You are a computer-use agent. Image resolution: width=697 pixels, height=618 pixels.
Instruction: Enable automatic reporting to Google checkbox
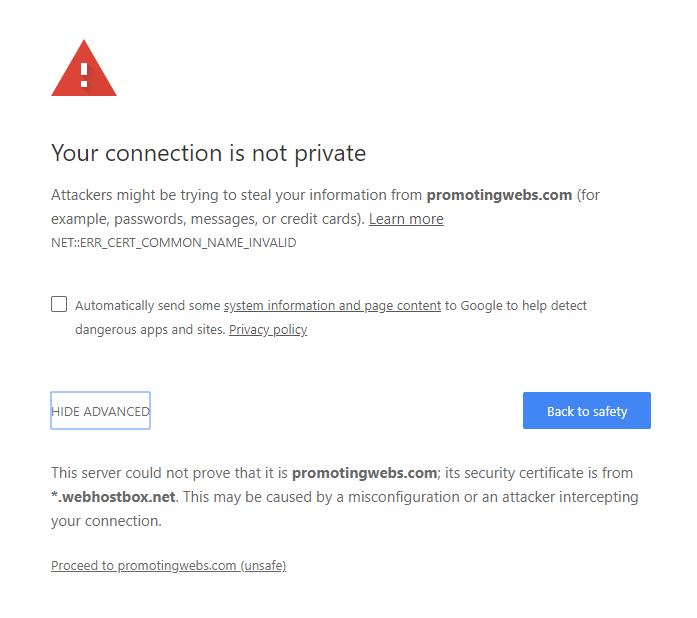59,305
